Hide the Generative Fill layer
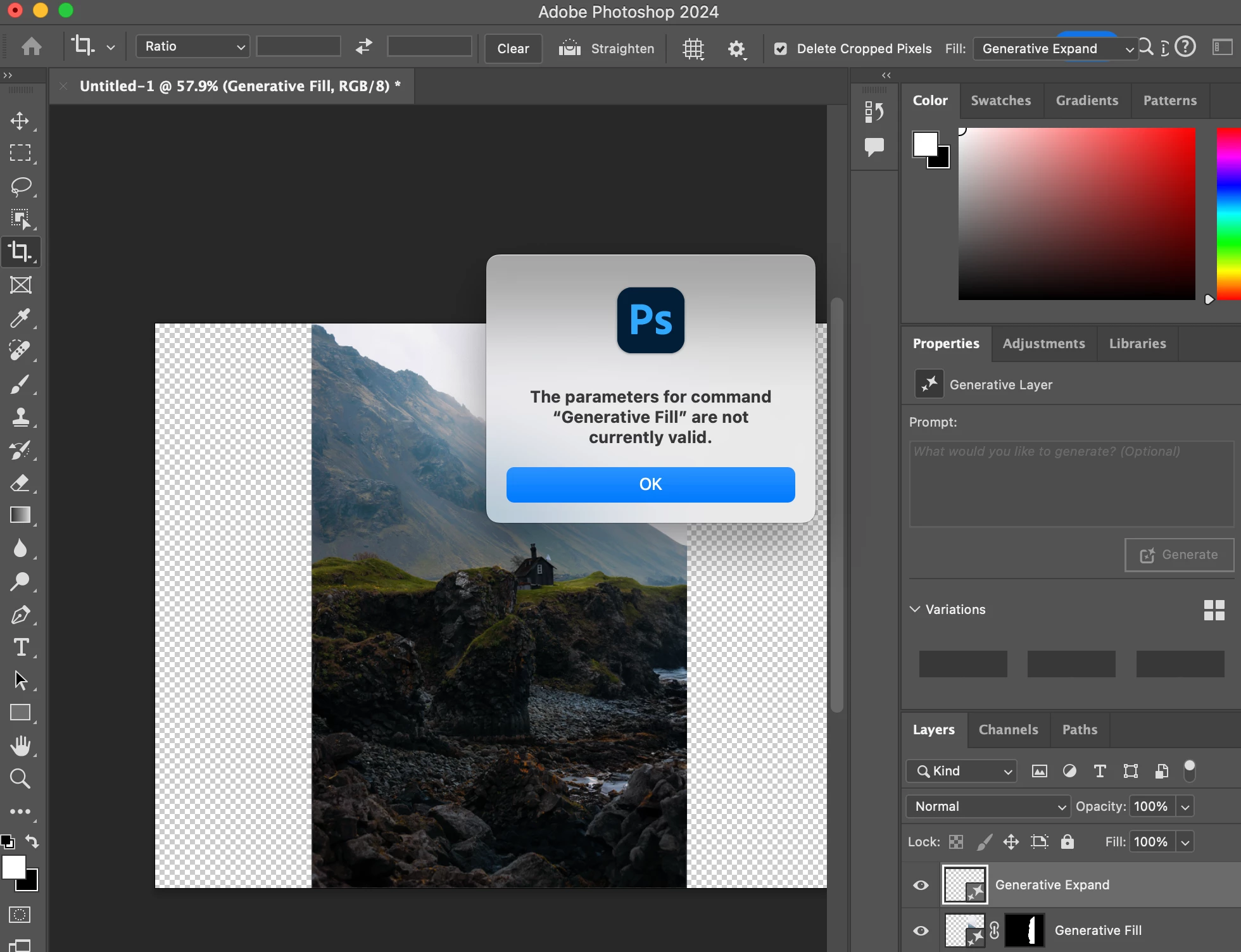The image size is (1241, 952). tap(921, 930)
